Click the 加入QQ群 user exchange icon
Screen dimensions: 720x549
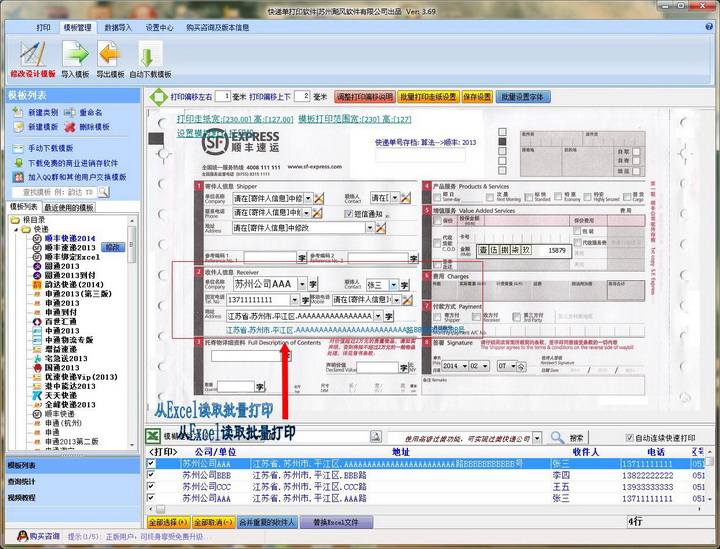pyautogui.click(x=18, y=177)
